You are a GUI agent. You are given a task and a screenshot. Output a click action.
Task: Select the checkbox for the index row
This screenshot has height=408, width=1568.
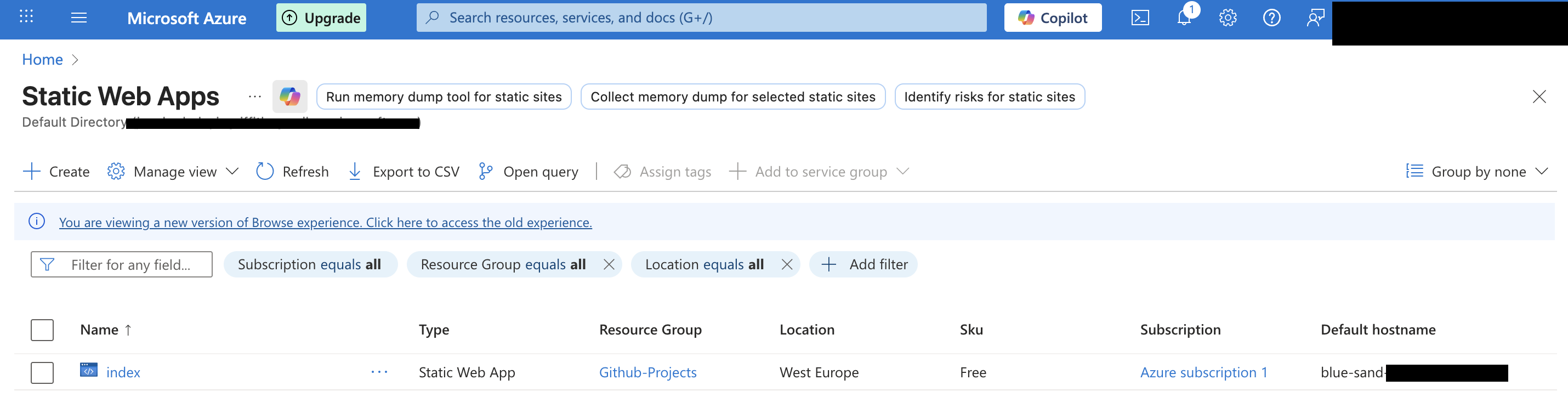[x=43, y=373]
